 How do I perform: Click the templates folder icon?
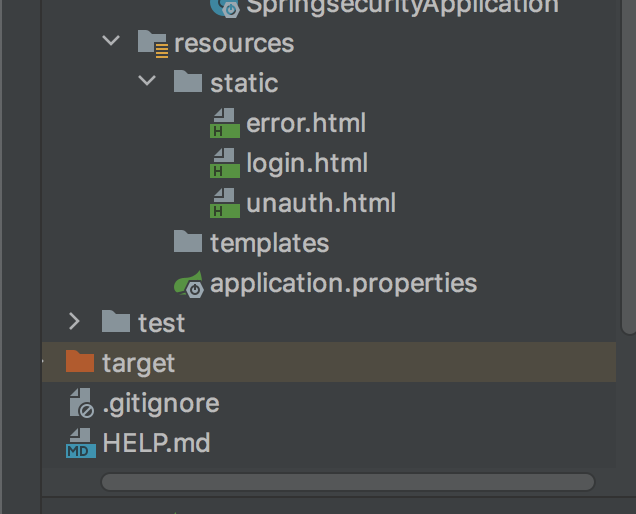click(188, 242)
